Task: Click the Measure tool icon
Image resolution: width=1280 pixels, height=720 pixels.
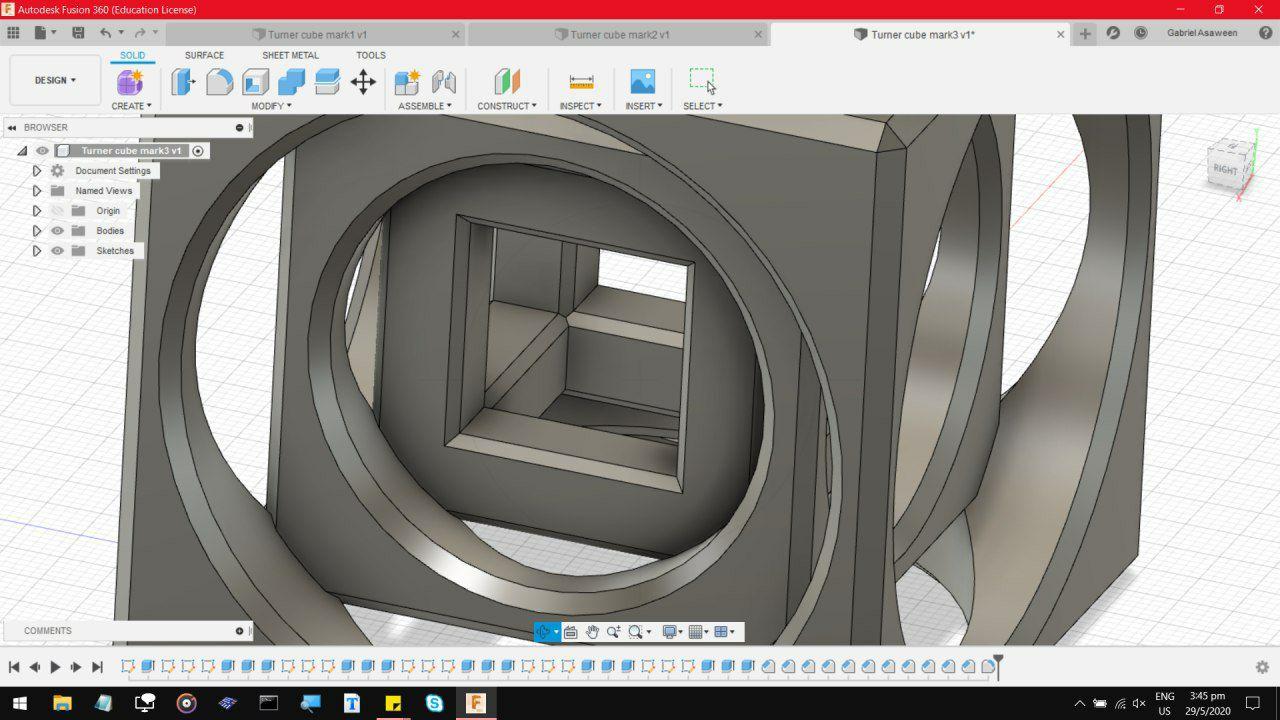Action: pos(581,82)
